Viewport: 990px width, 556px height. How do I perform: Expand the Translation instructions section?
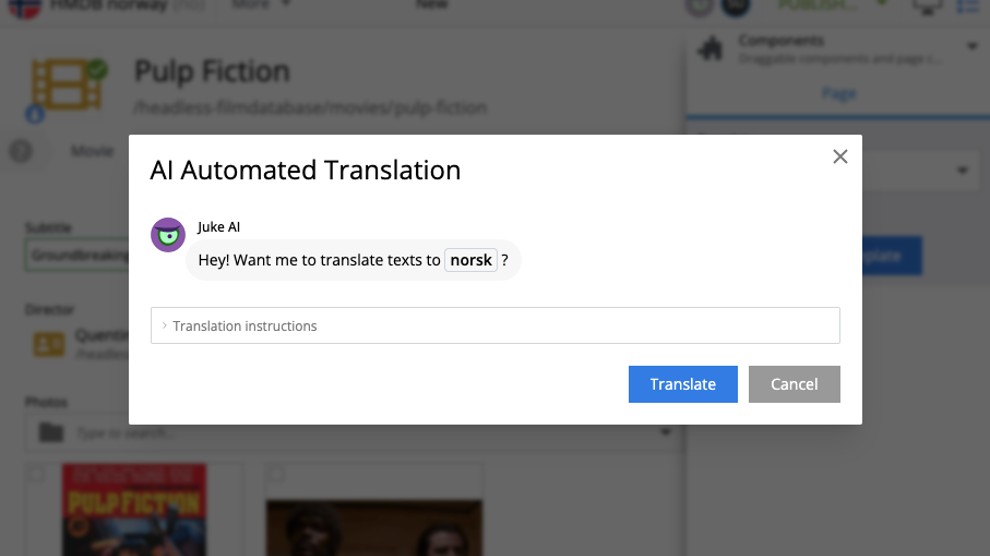495,326
